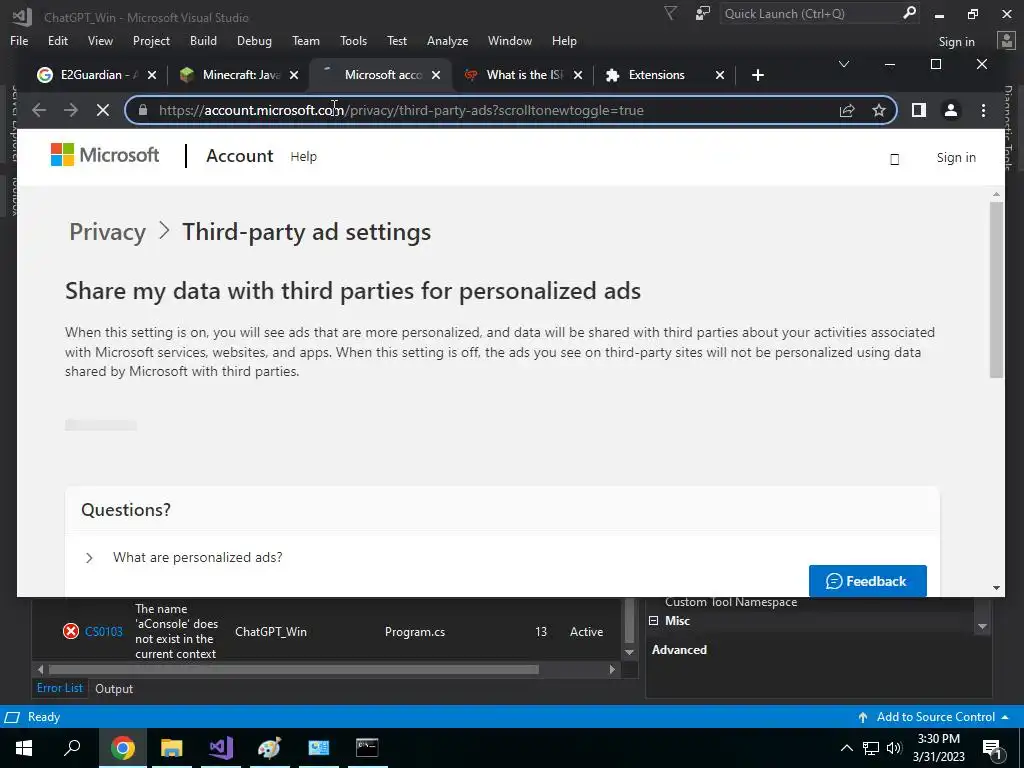Open the Help link beside Account

click(x=303, y=157)
